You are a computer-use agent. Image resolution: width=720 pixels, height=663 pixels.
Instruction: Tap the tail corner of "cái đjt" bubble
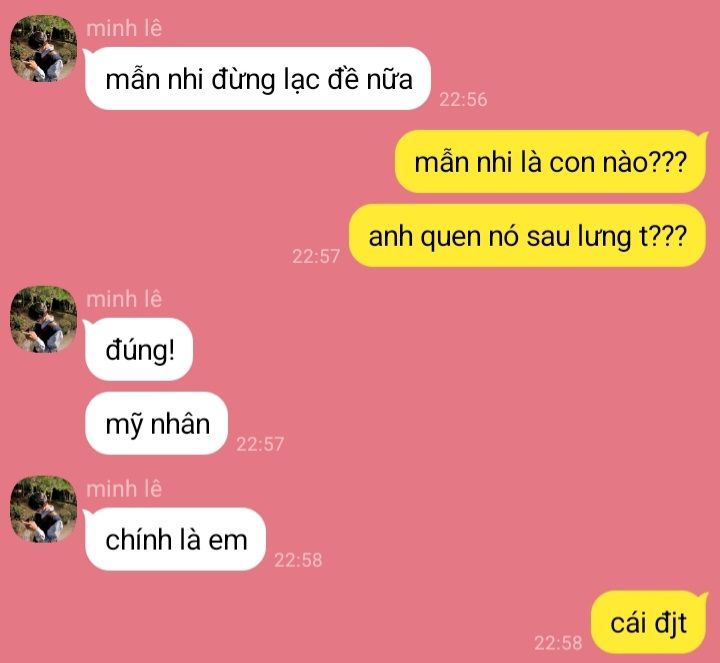tap(703, 596)
